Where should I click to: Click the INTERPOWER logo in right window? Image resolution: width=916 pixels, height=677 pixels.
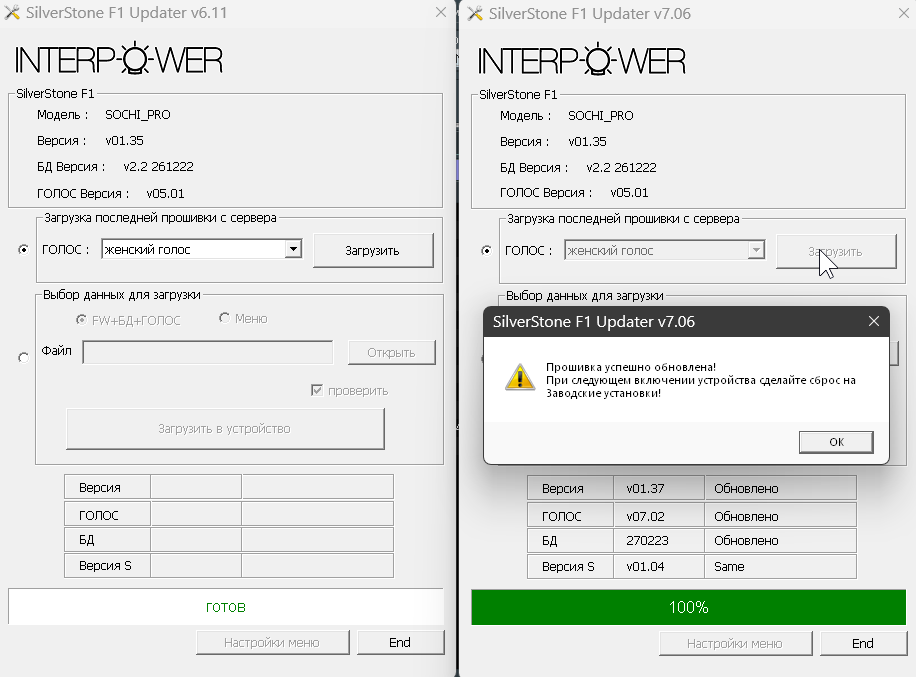pos(581,60)
